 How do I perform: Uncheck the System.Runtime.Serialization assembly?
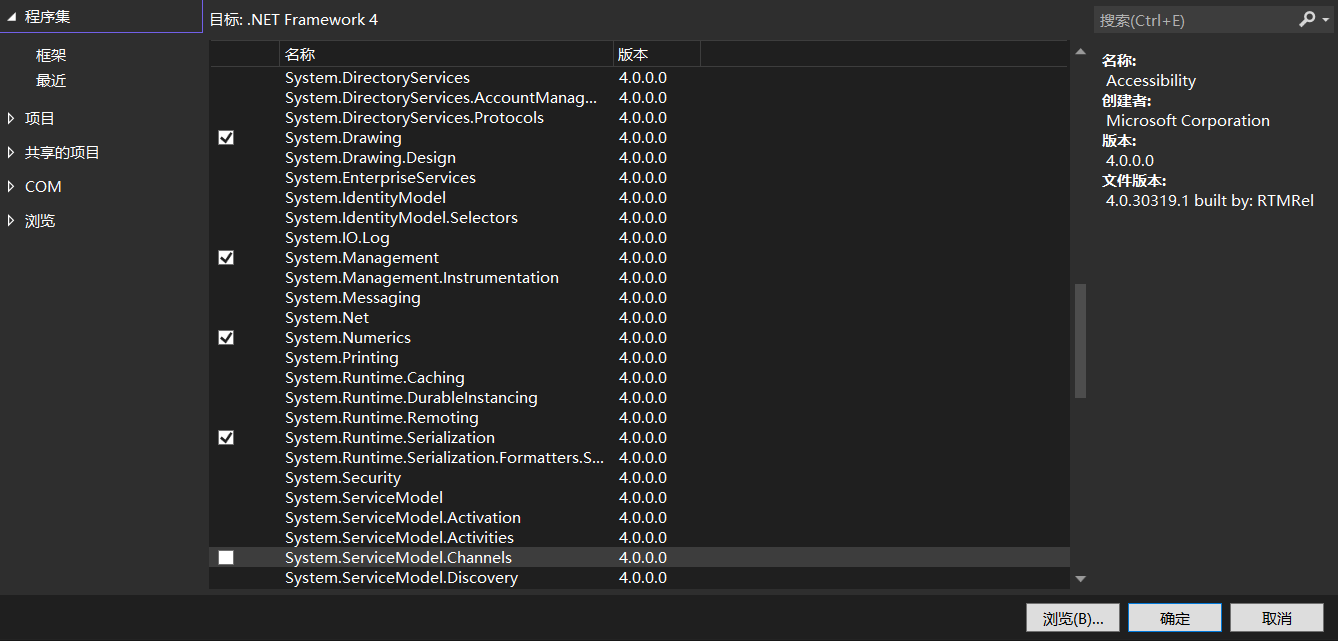[226, 437]
